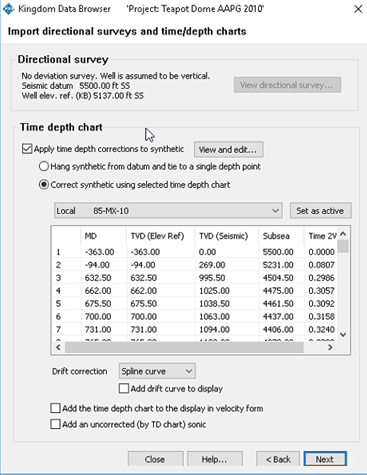Click the Kingdom Data Browser app icon

8,9
